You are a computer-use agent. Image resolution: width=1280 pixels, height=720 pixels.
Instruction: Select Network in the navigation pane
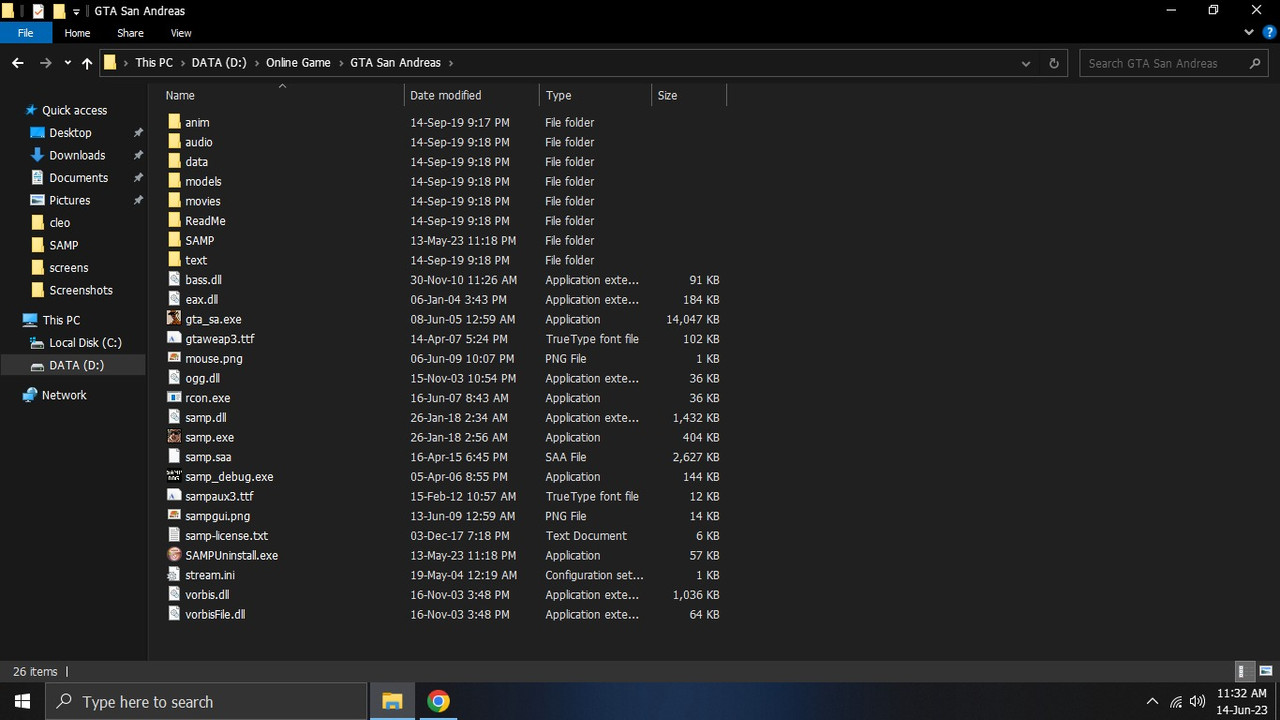coord(64,395)
